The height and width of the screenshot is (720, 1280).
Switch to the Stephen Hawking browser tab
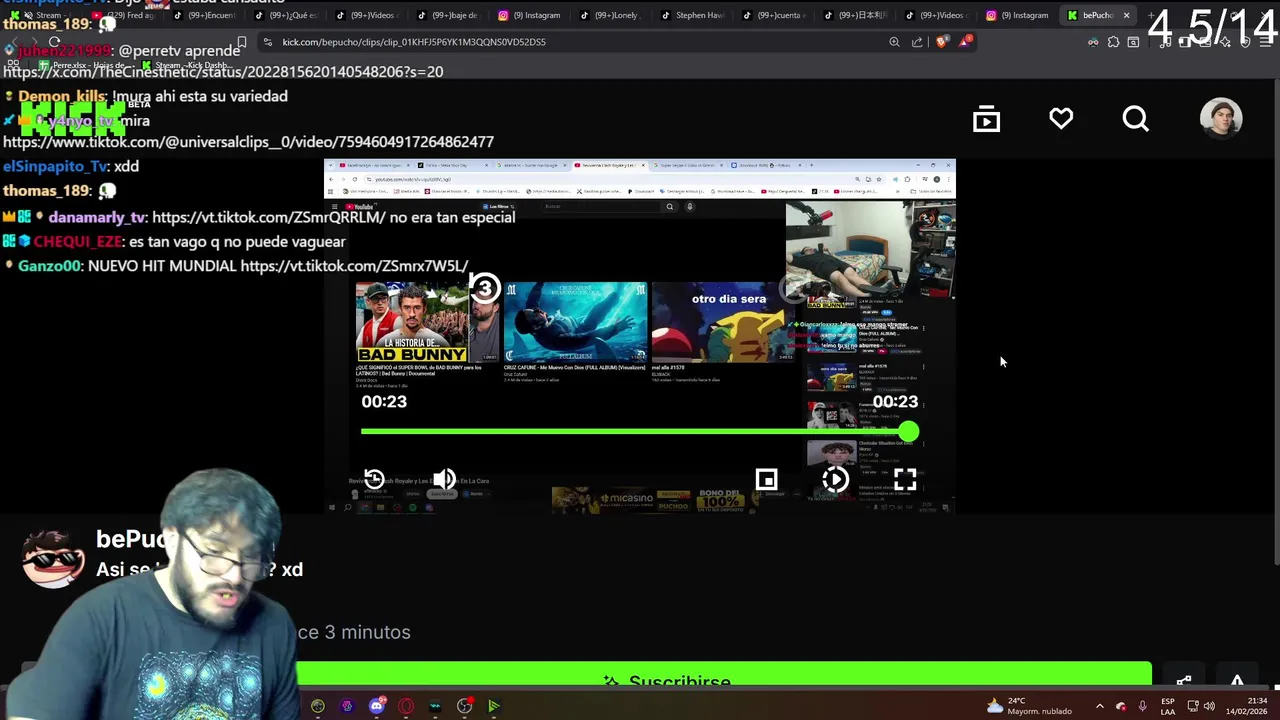click(x=692, y=15)
